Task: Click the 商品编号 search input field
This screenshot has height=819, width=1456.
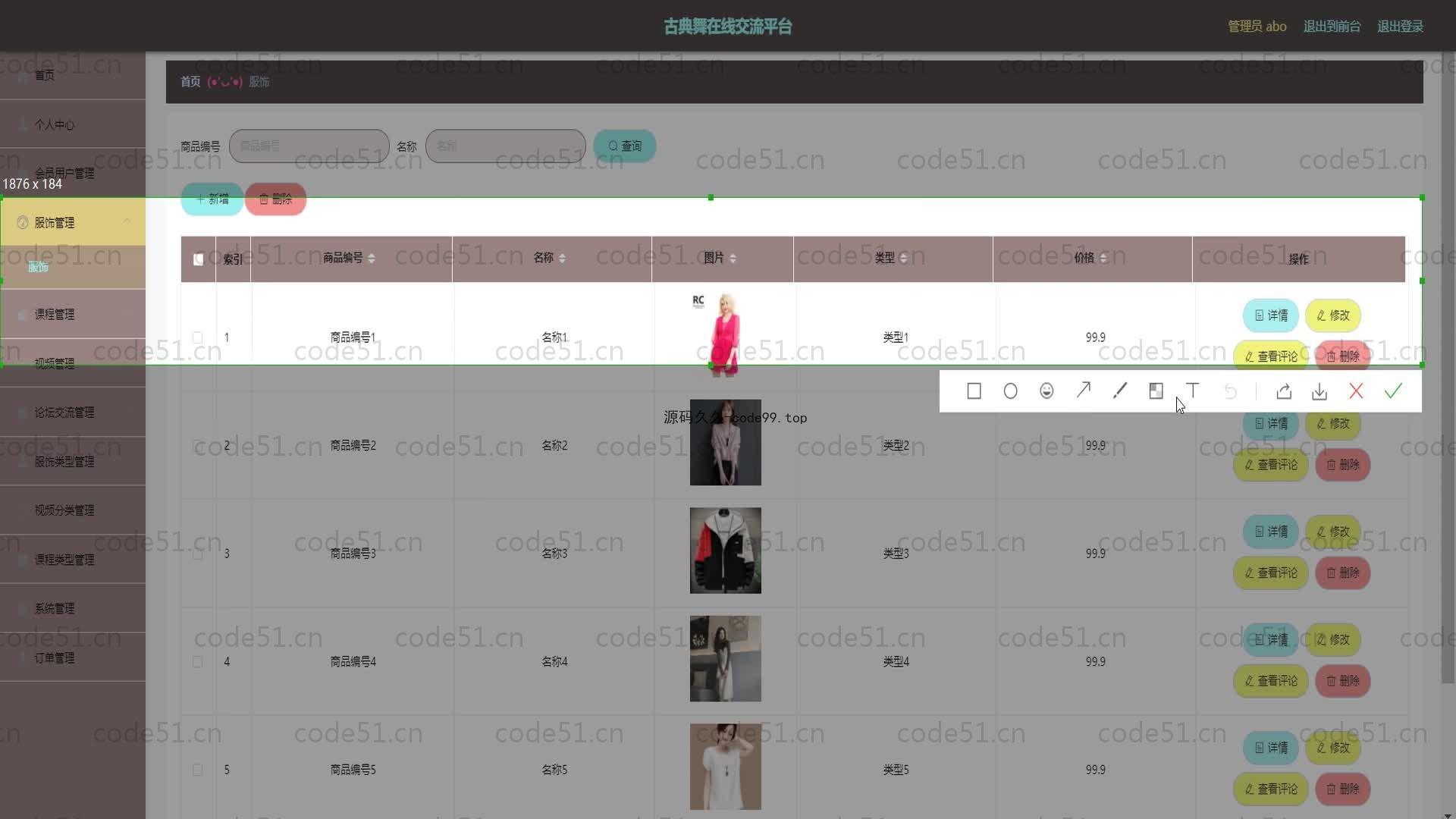Action: [x=309, y=146]
